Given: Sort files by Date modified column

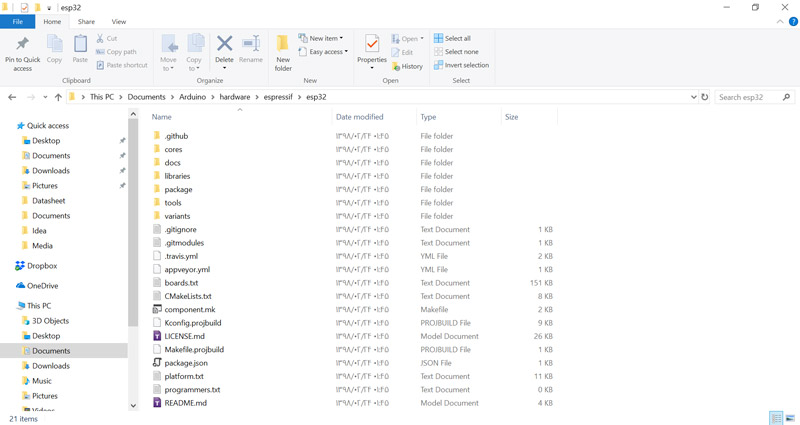Looking at the screenshot, I should coord(360,117).
